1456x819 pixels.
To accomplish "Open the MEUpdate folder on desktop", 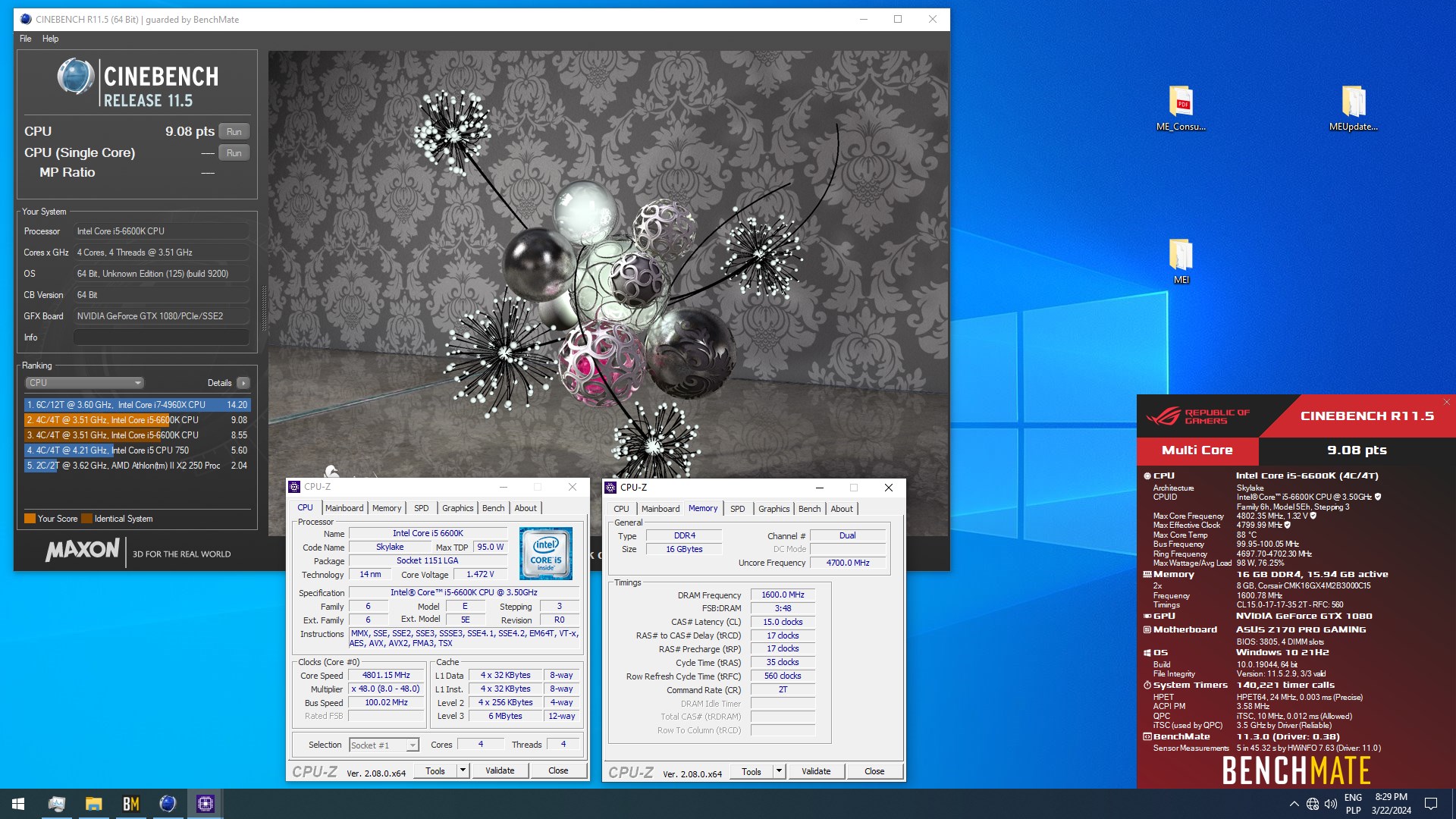I will (x=1353, y=108).
